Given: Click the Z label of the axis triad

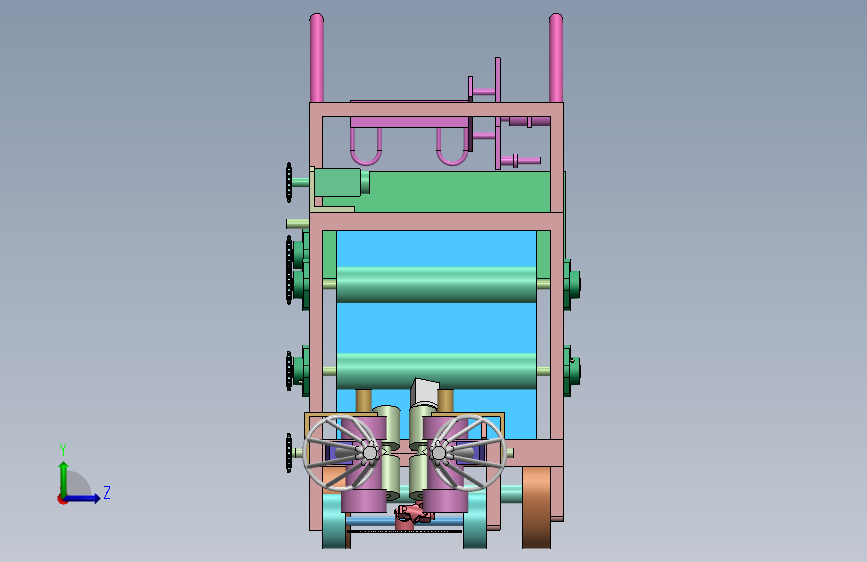Looking at the screenshot, I should (107, 492).
